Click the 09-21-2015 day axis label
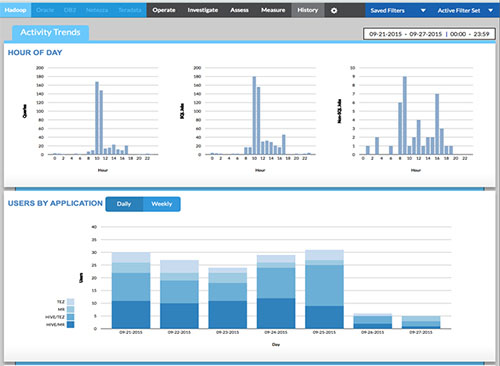This screenshot has height=366, width=500. 131,332
